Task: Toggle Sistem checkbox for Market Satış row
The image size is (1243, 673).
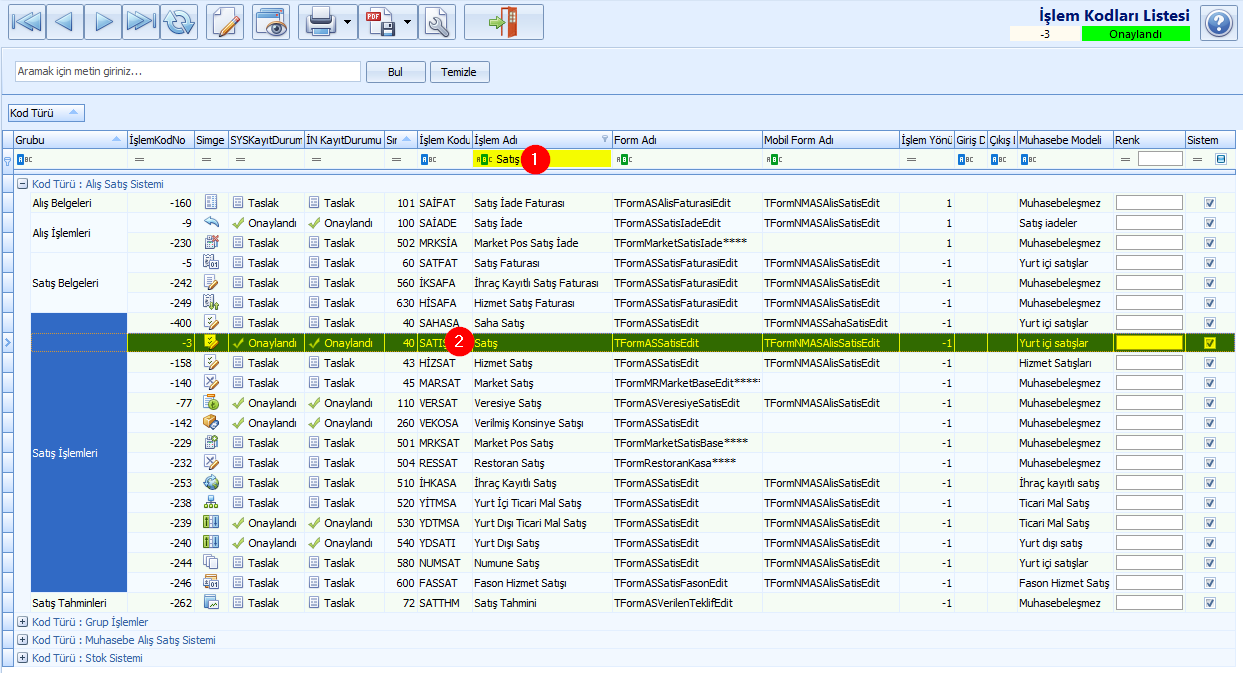Action: tap(1210, 383)
